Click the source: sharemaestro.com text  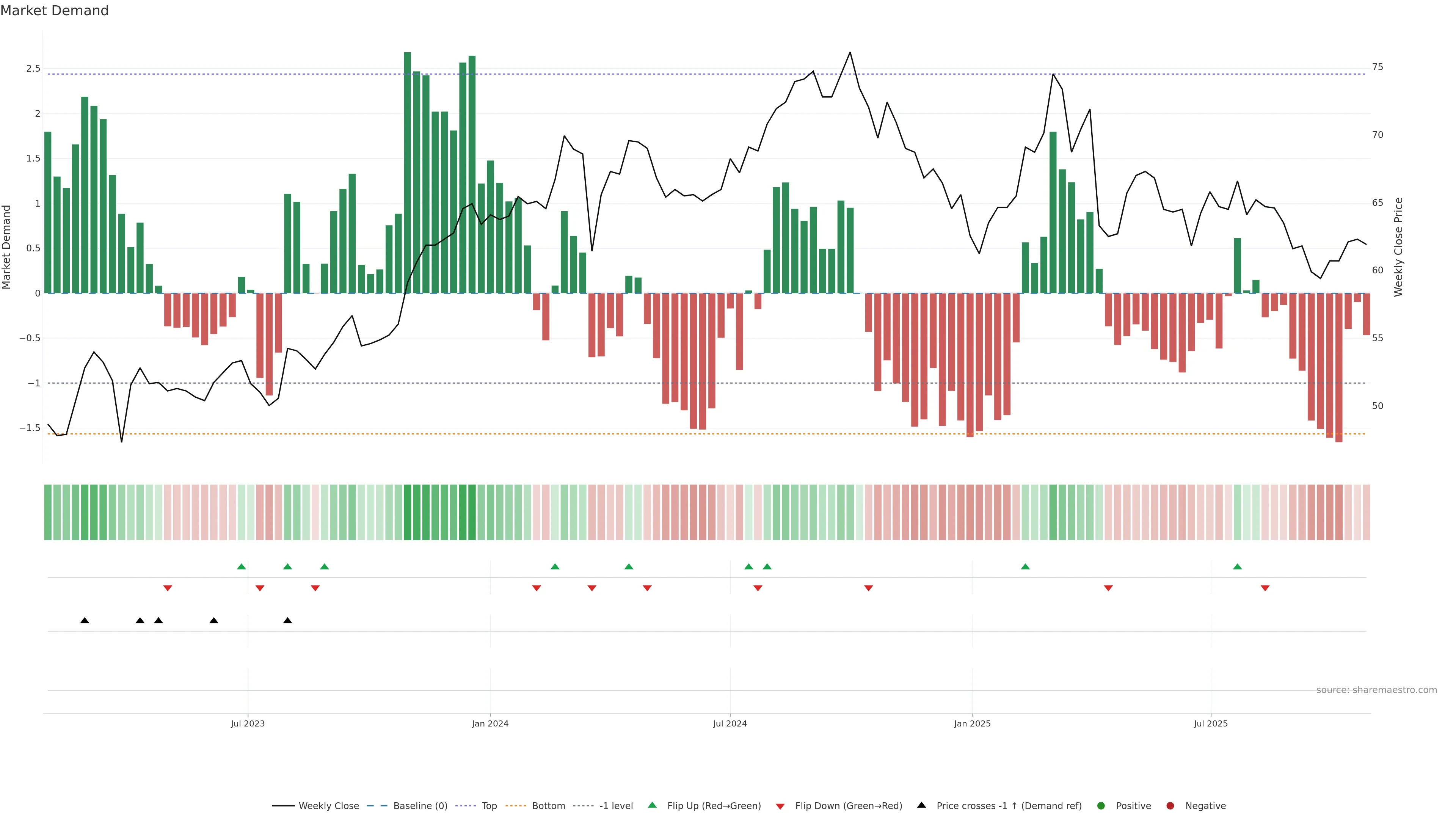pos(1376,690)
